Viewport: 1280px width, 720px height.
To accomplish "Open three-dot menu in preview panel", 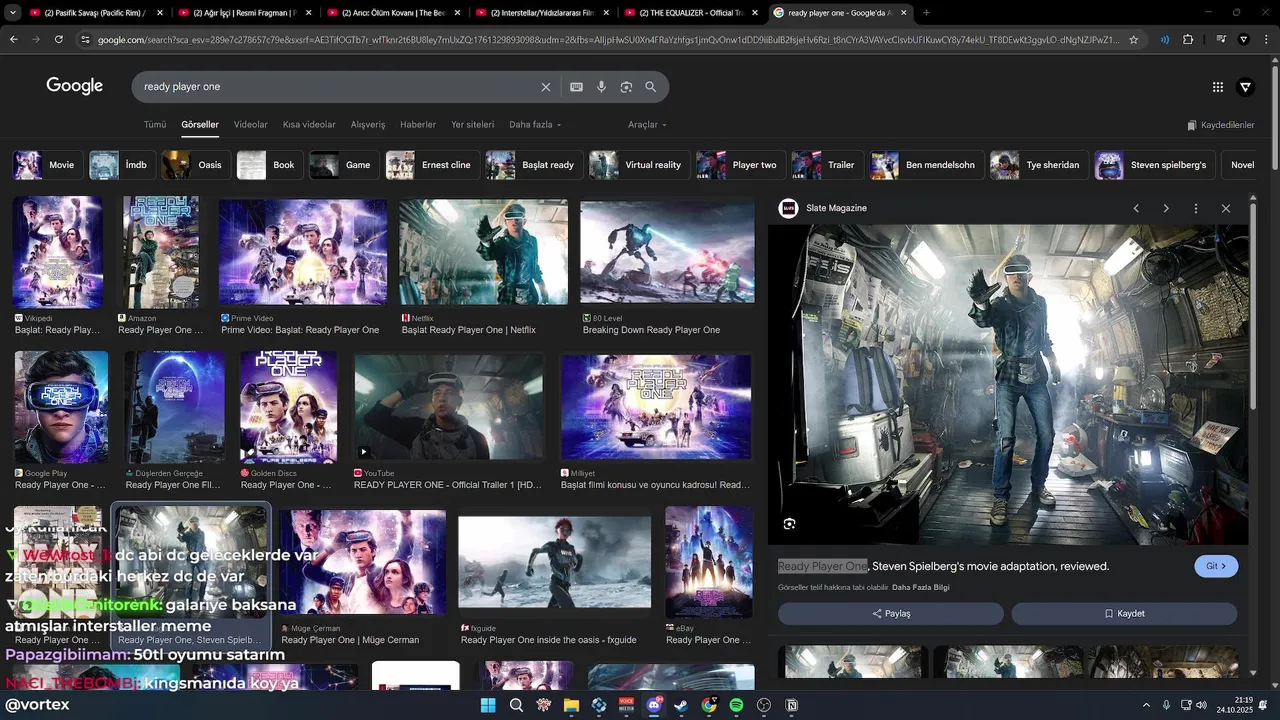I will [x=1196, y=208].
